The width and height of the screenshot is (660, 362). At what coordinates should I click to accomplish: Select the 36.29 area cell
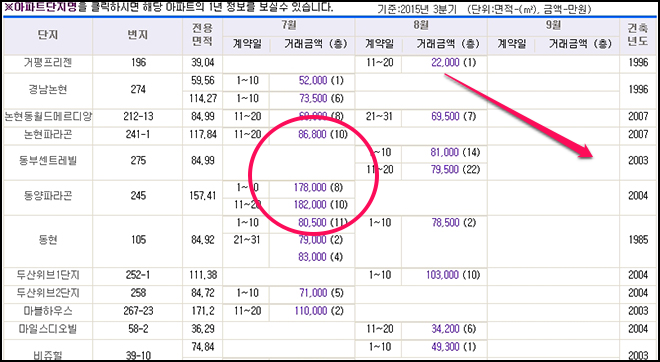pyautogui.click(x=202, y=329)
